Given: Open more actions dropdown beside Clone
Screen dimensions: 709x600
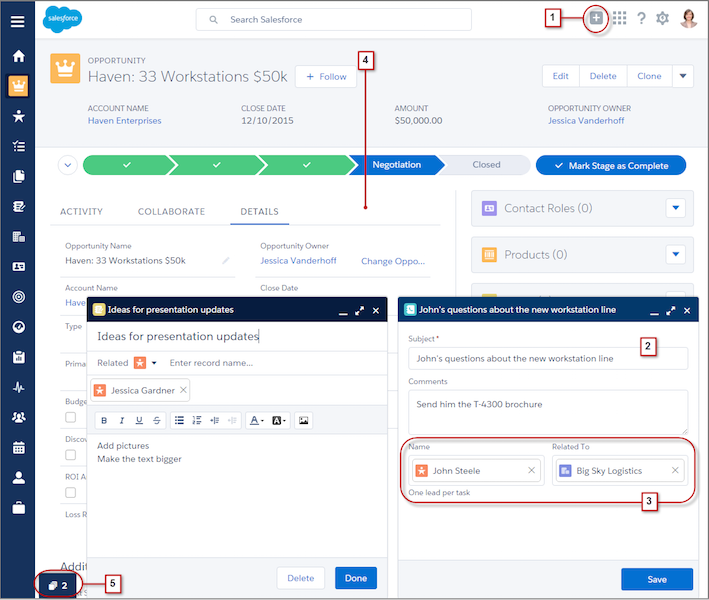Looking at the screenshot, I should (683, 76).
